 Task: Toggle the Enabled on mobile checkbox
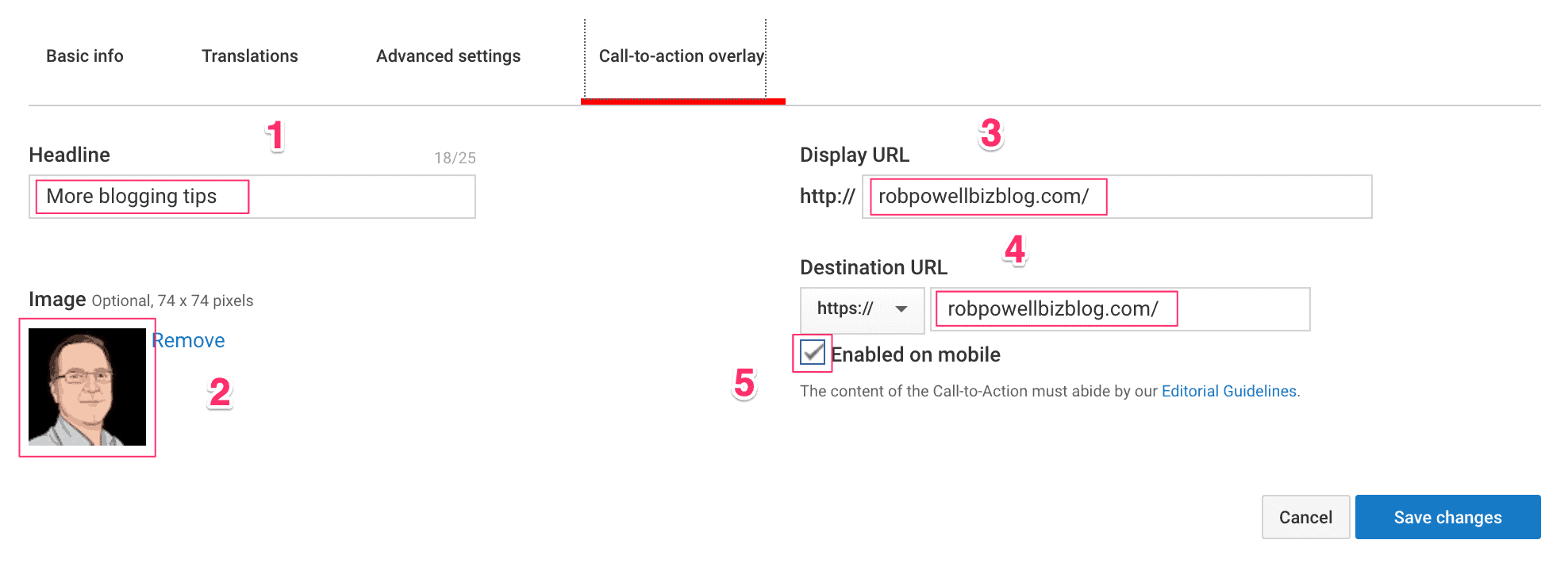[x=814, y=354]
